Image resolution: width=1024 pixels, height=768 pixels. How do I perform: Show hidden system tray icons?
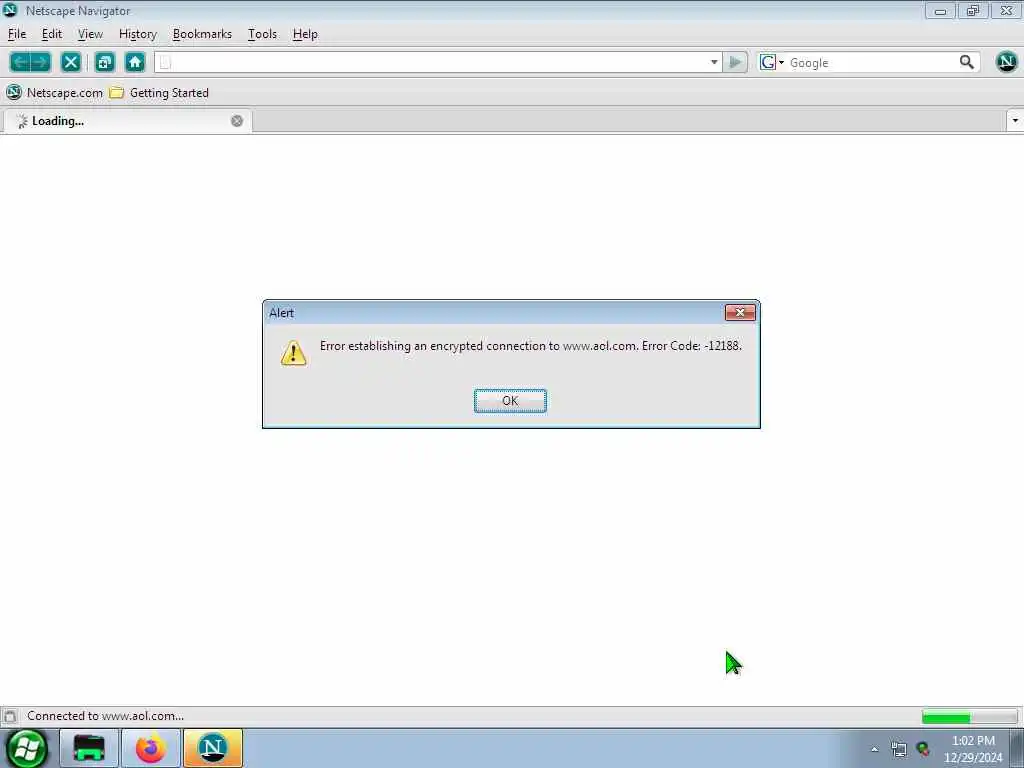click(x=874, y=749)
